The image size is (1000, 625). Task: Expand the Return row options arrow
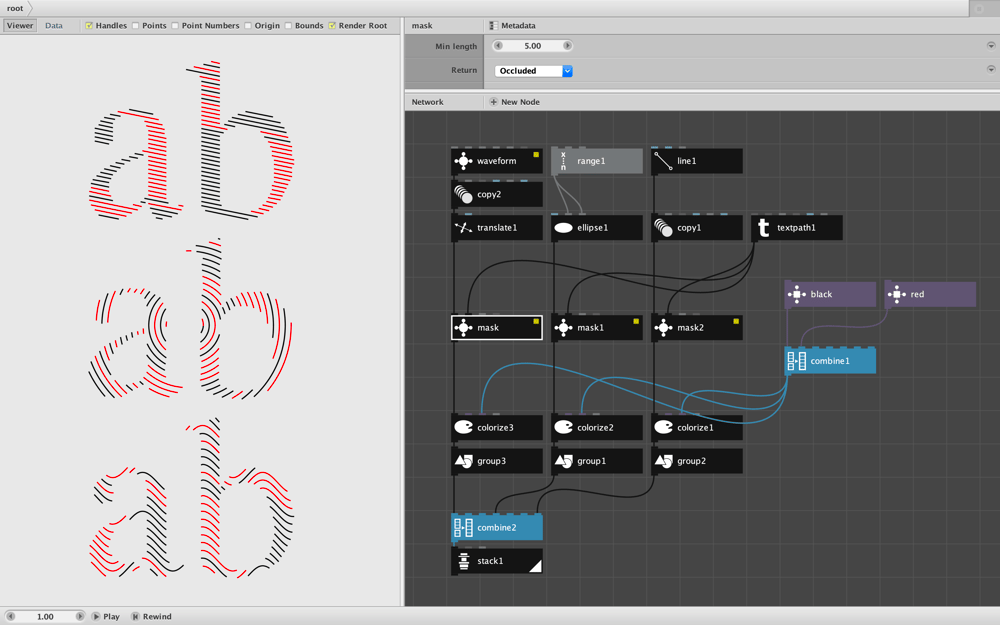tap(990, 70)
